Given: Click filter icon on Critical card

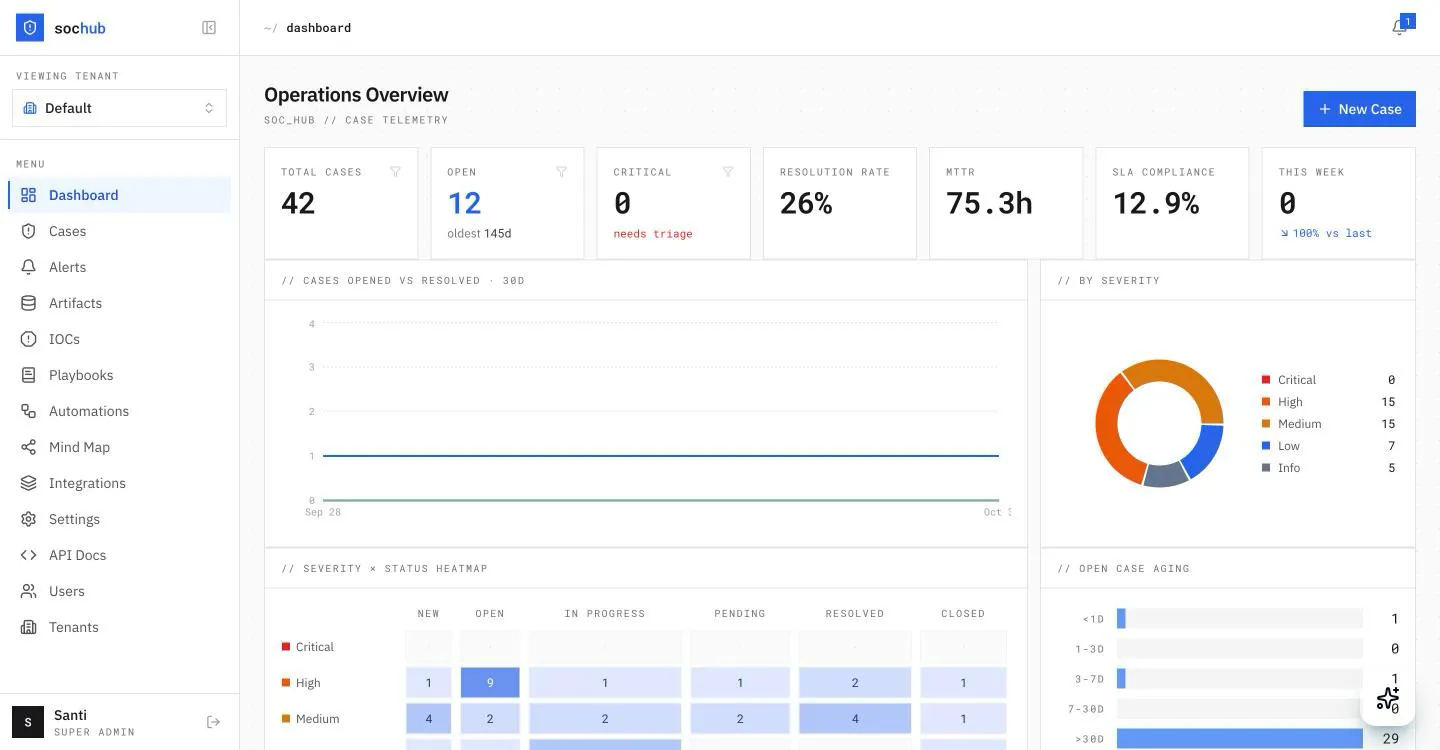Looking at the screenshot, I should (x=727, y=172).
